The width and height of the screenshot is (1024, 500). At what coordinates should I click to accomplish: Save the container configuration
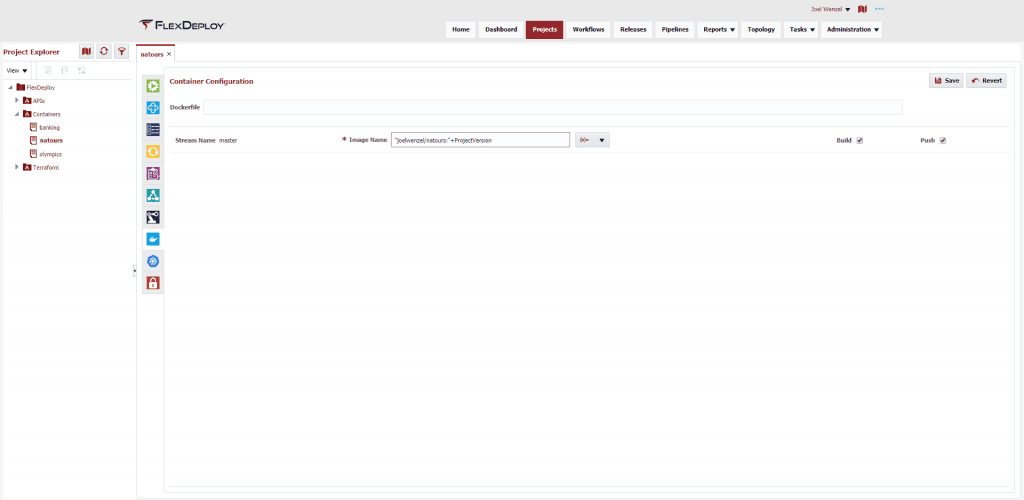point(946,80)
